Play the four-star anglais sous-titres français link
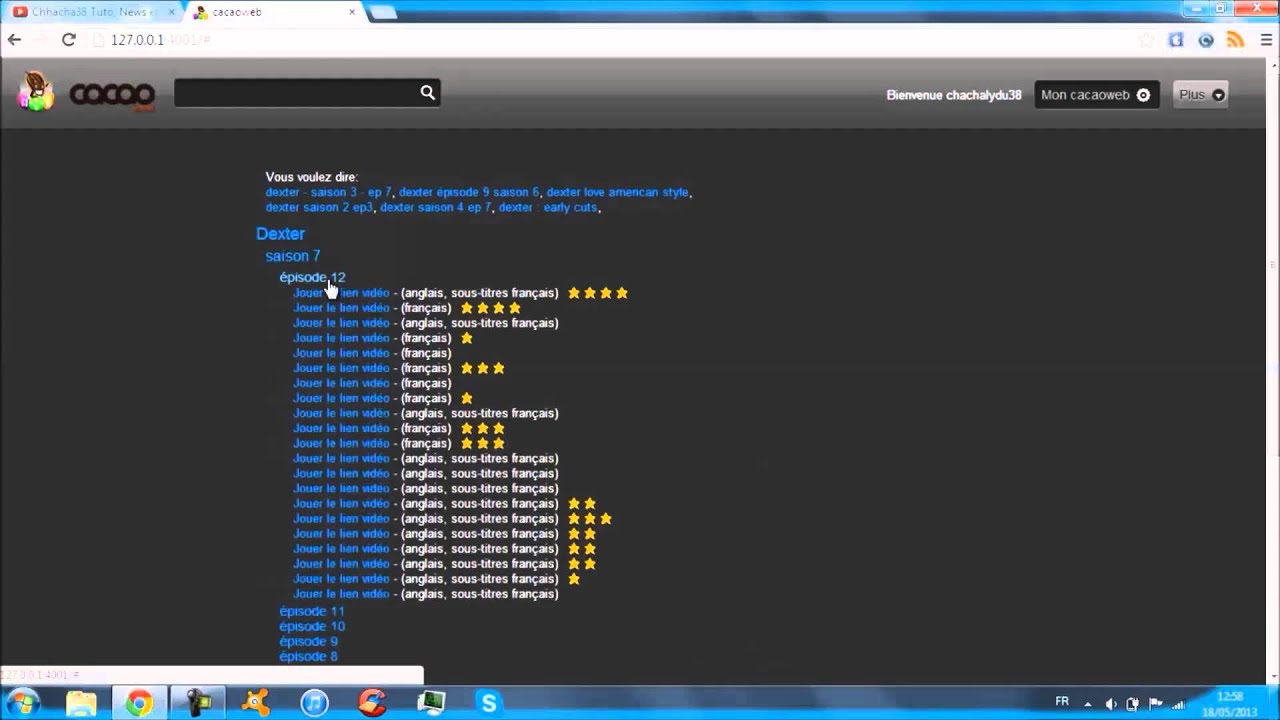 pos(341,293)
